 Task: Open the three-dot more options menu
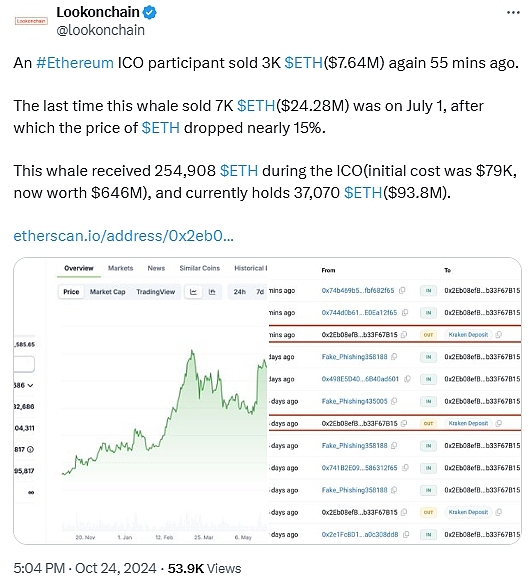click(x=513, y=13)
